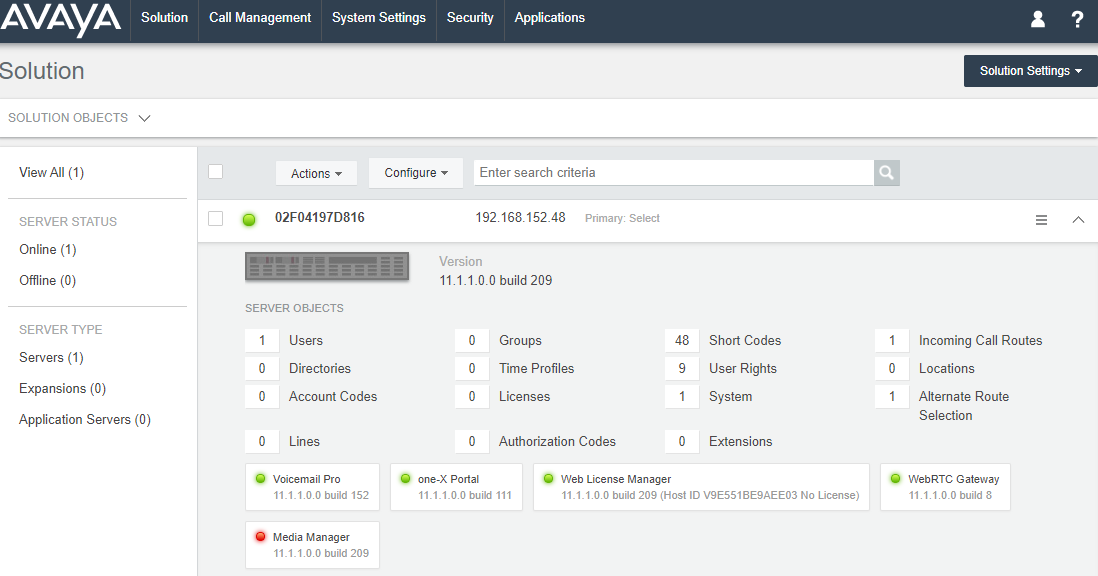Click the Voicemail Pro green status dot
This screenshot has width=1098, height=576.
pos(260,479)
